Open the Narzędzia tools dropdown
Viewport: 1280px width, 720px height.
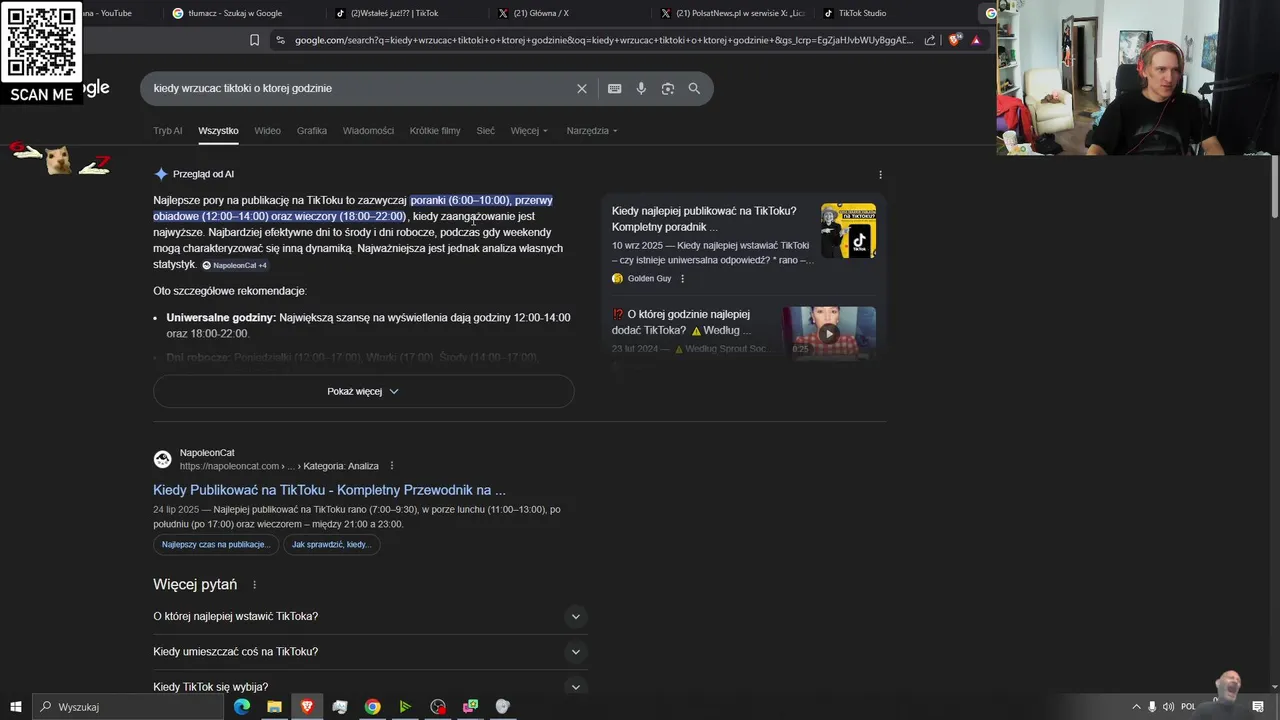click(592, 131)
